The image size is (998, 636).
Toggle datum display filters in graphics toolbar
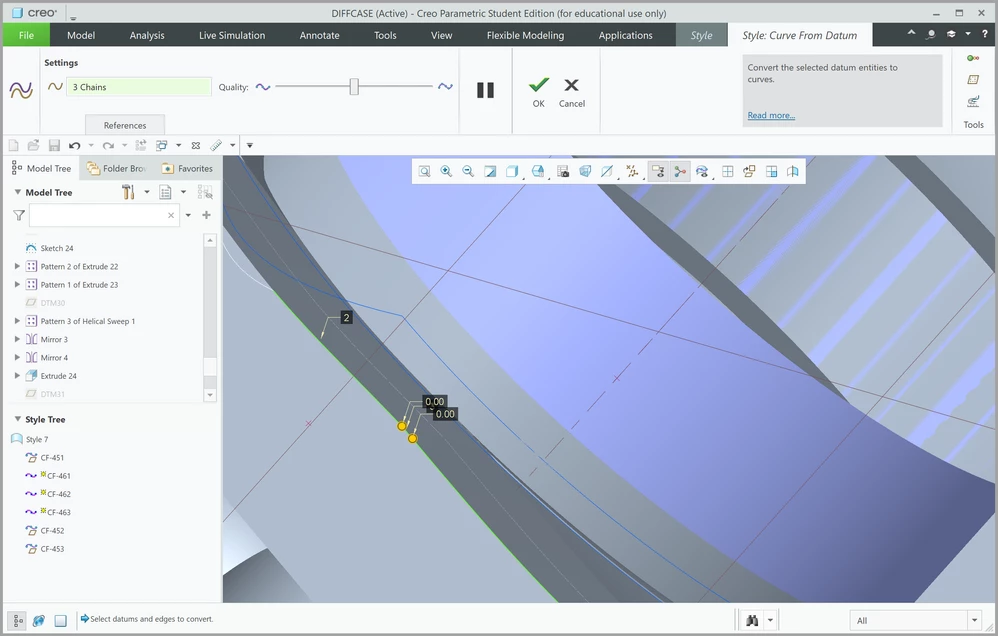click(632, 170)
